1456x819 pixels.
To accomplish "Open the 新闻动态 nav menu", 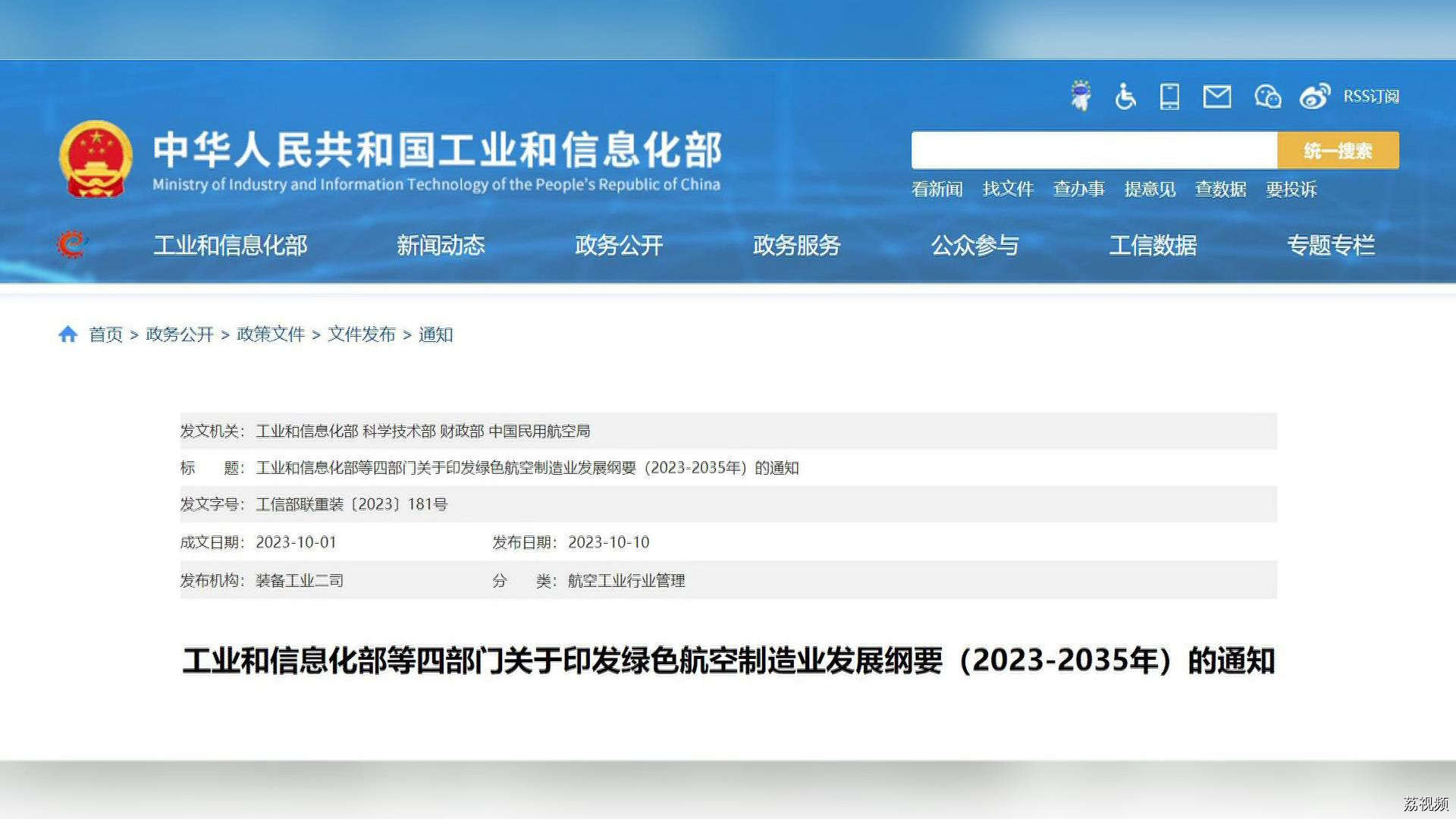I will [x=441, y=245].
